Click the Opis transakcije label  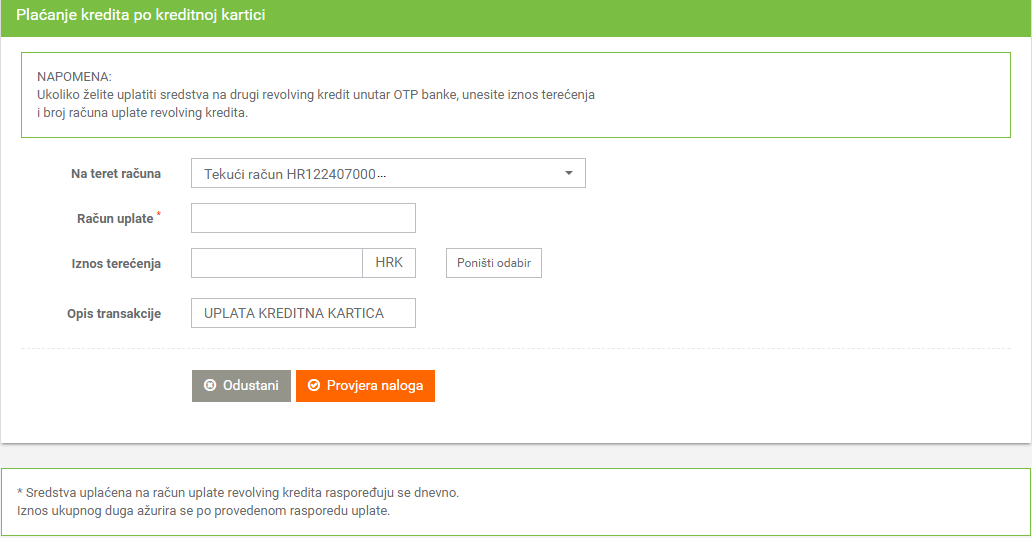[x=114, y=314]
